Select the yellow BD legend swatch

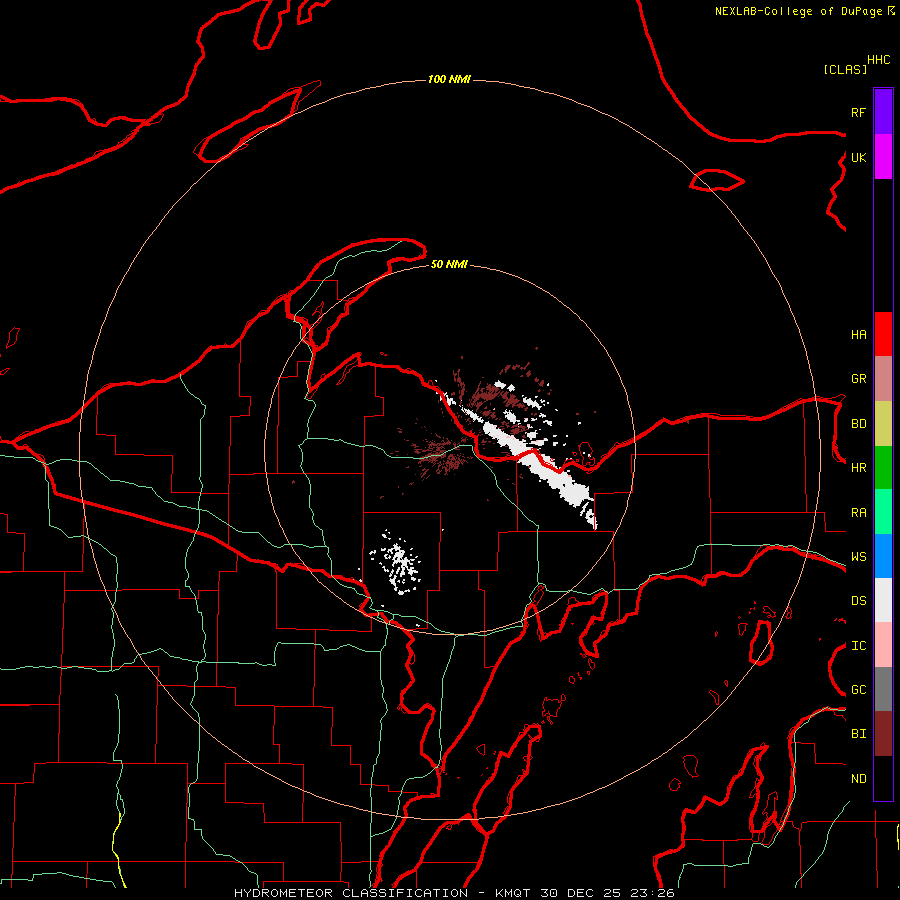tap(883, 424)
